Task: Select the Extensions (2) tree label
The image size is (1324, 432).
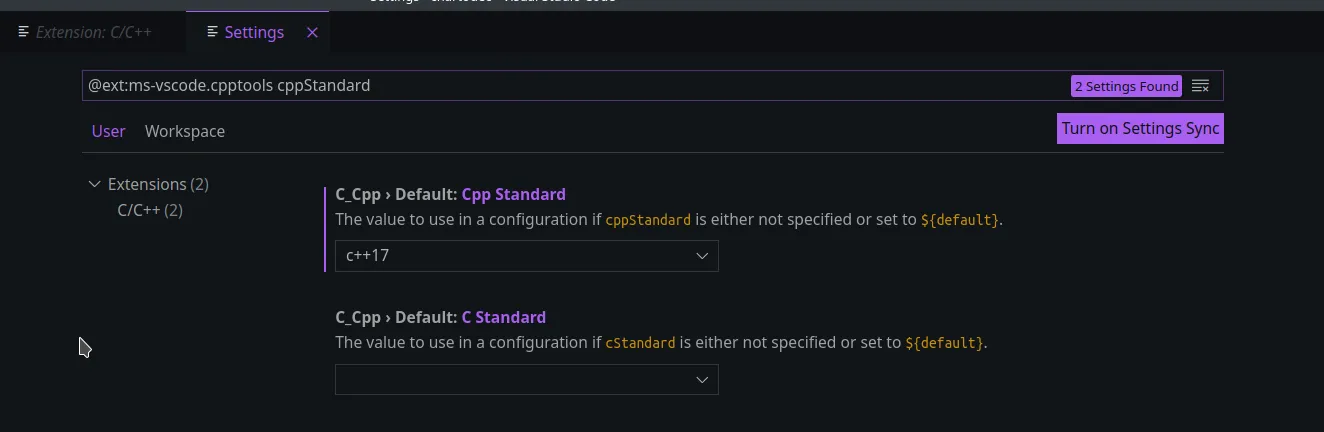Action: [x=158, y=184]
